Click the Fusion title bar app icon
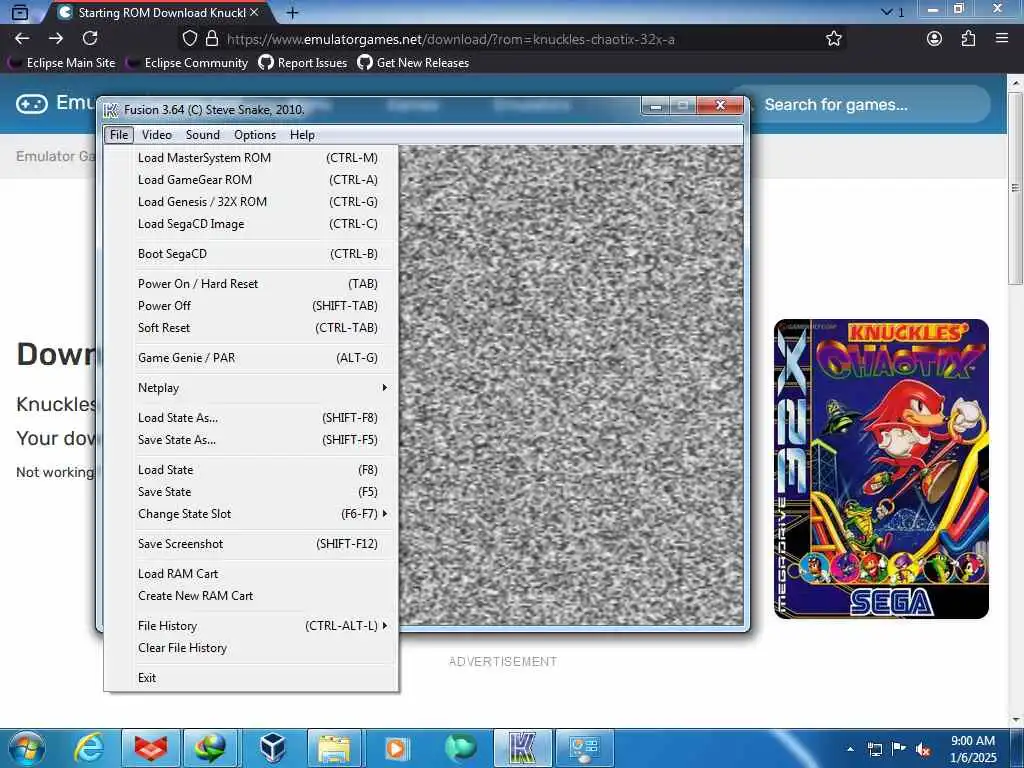This screenshot has height=768, width=1024. (111, 110)
